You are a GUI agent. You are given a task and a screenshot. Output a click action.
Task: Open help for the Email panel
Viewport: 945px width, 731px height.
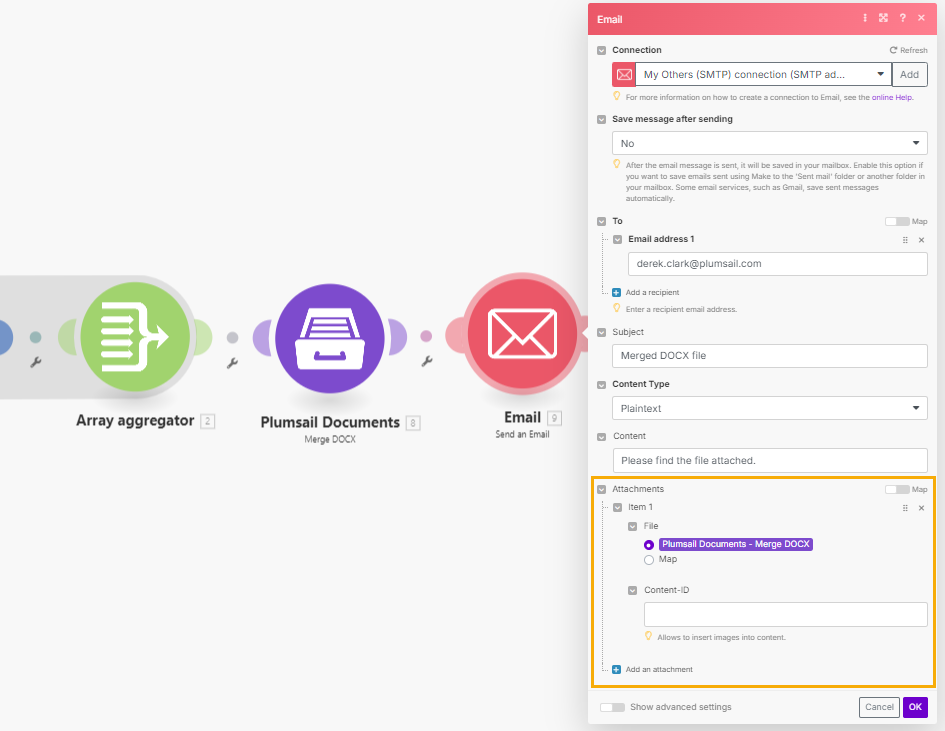tap(902, 18)
